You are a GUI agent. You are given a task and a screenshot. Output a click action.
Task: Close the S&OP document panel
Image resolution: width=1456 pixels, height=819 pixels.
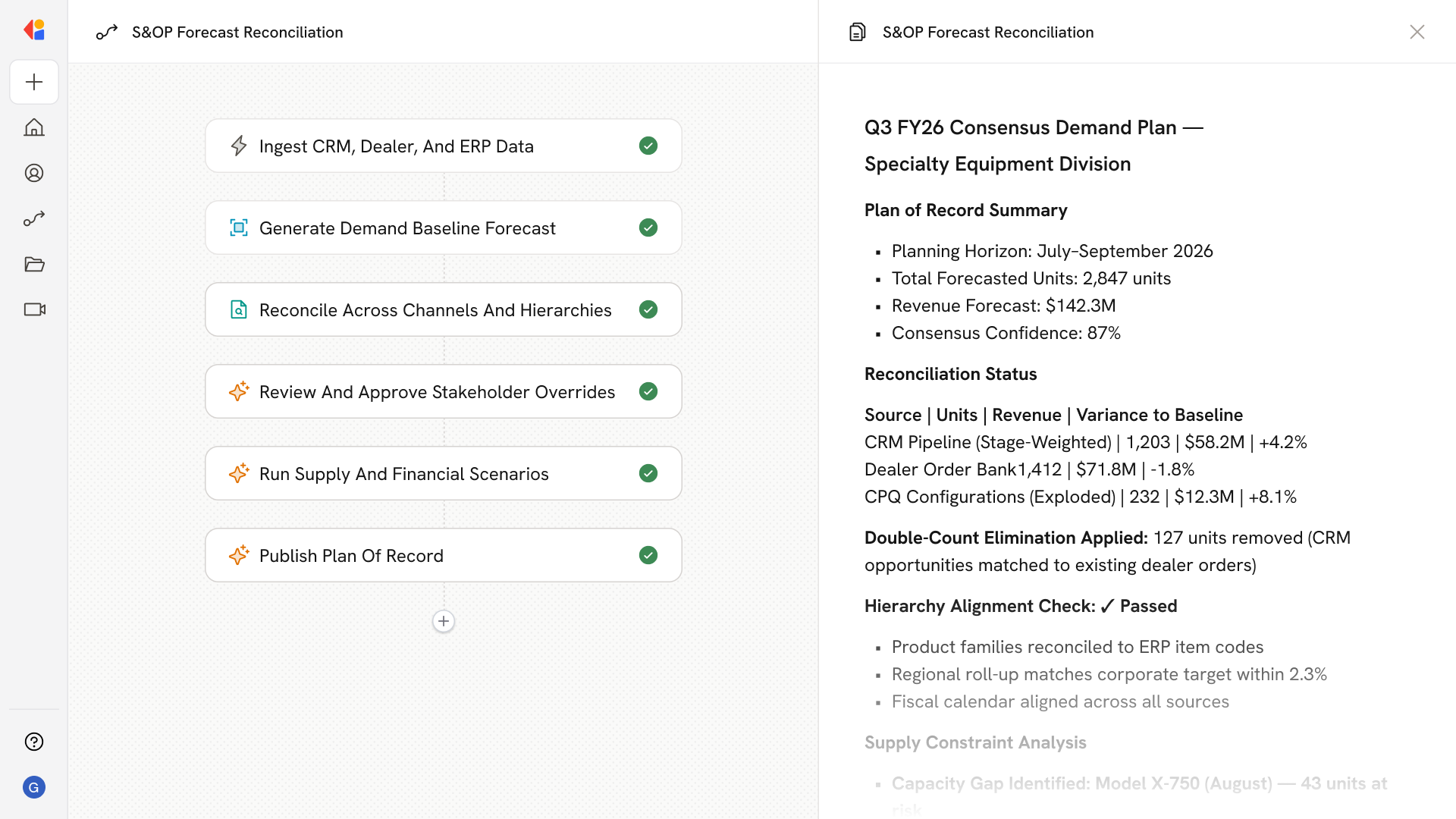tap(1417, 32)
